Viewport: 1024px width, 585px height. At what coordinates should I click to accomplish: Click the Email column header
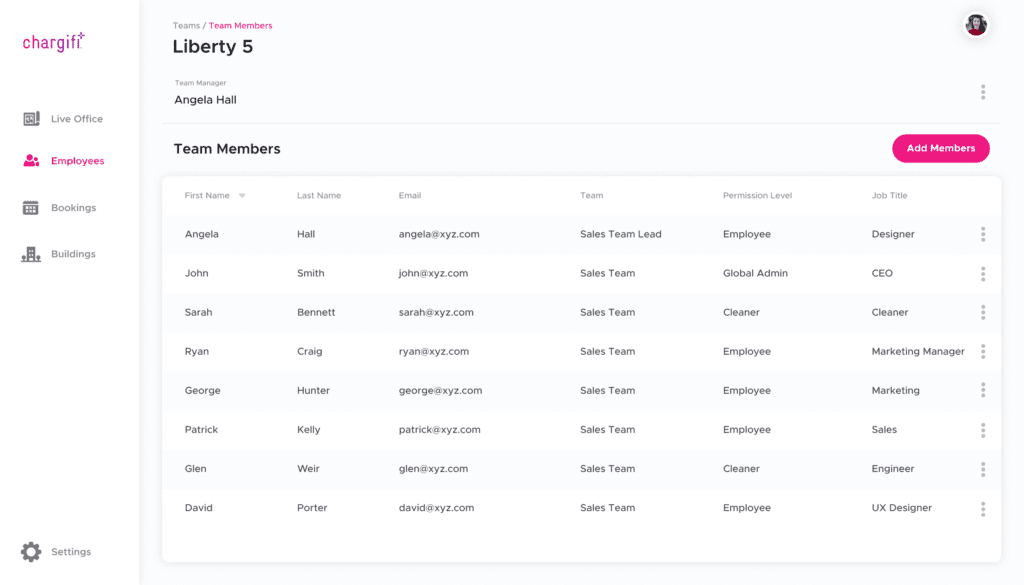pyautogui.click(x=410, y=196)
